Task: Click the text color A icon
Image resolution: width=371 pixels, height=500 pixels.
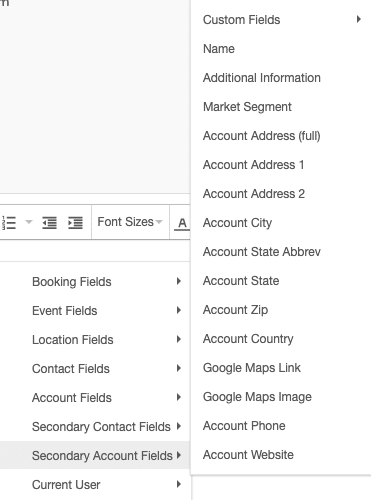Action: [182, 223]
